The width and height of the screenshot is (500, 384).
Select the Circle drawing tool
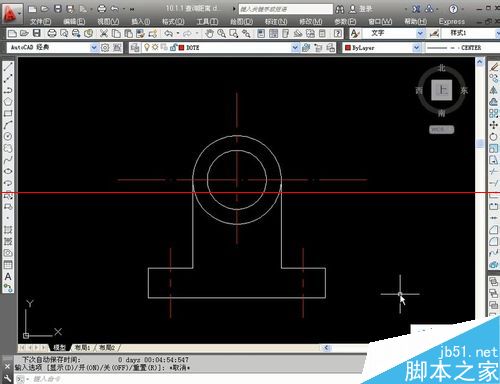[x=8, y=136]
